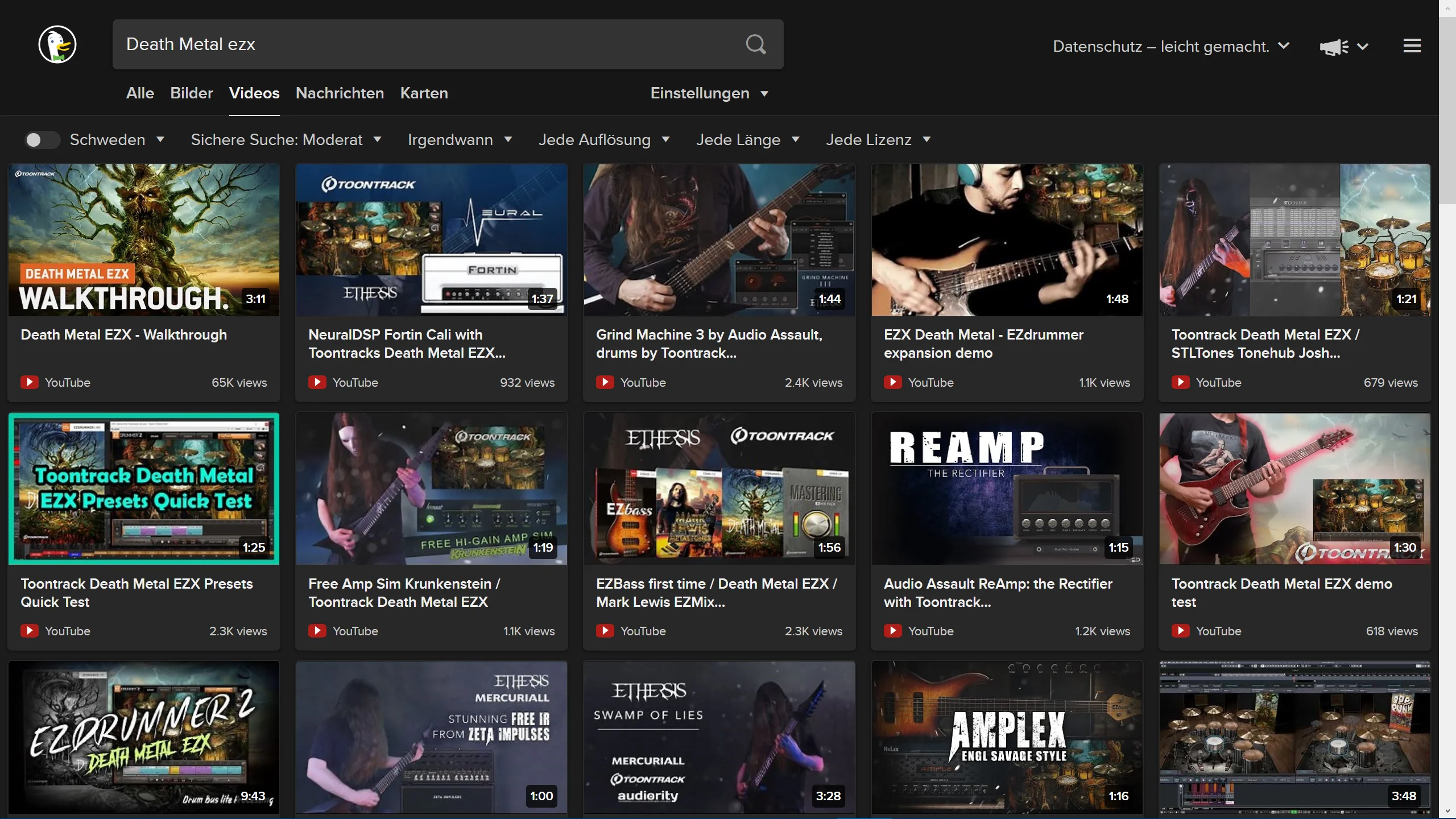Open the Mercuriall free IR Zeta Impulses thumbnail

432,737
